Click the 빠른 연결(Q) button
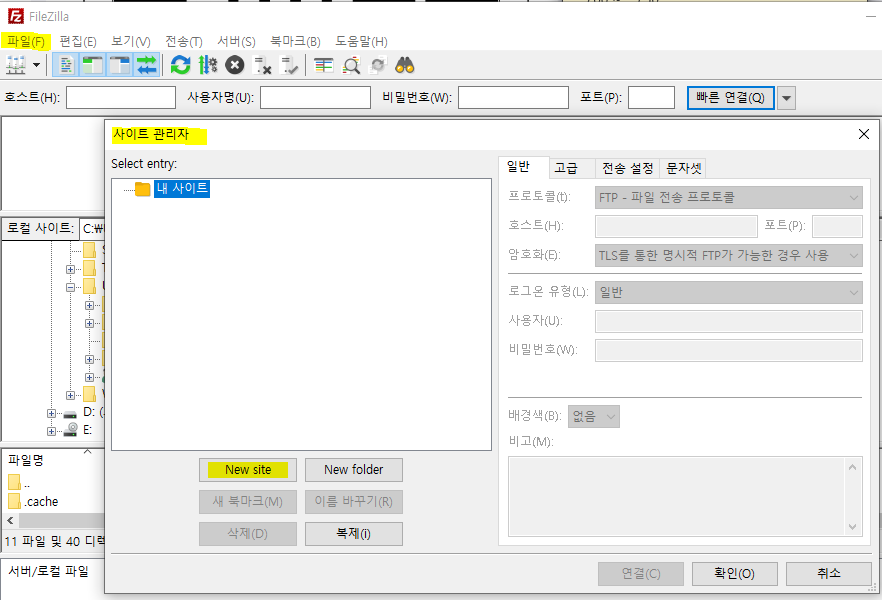This screenshot has height=600, width=882. 730,98
